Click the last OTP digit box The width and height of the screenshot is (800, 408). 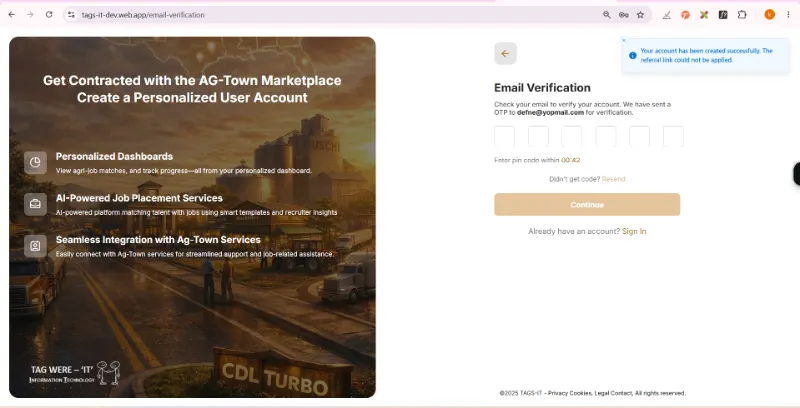pyautogui.click(x=673, y=137)
